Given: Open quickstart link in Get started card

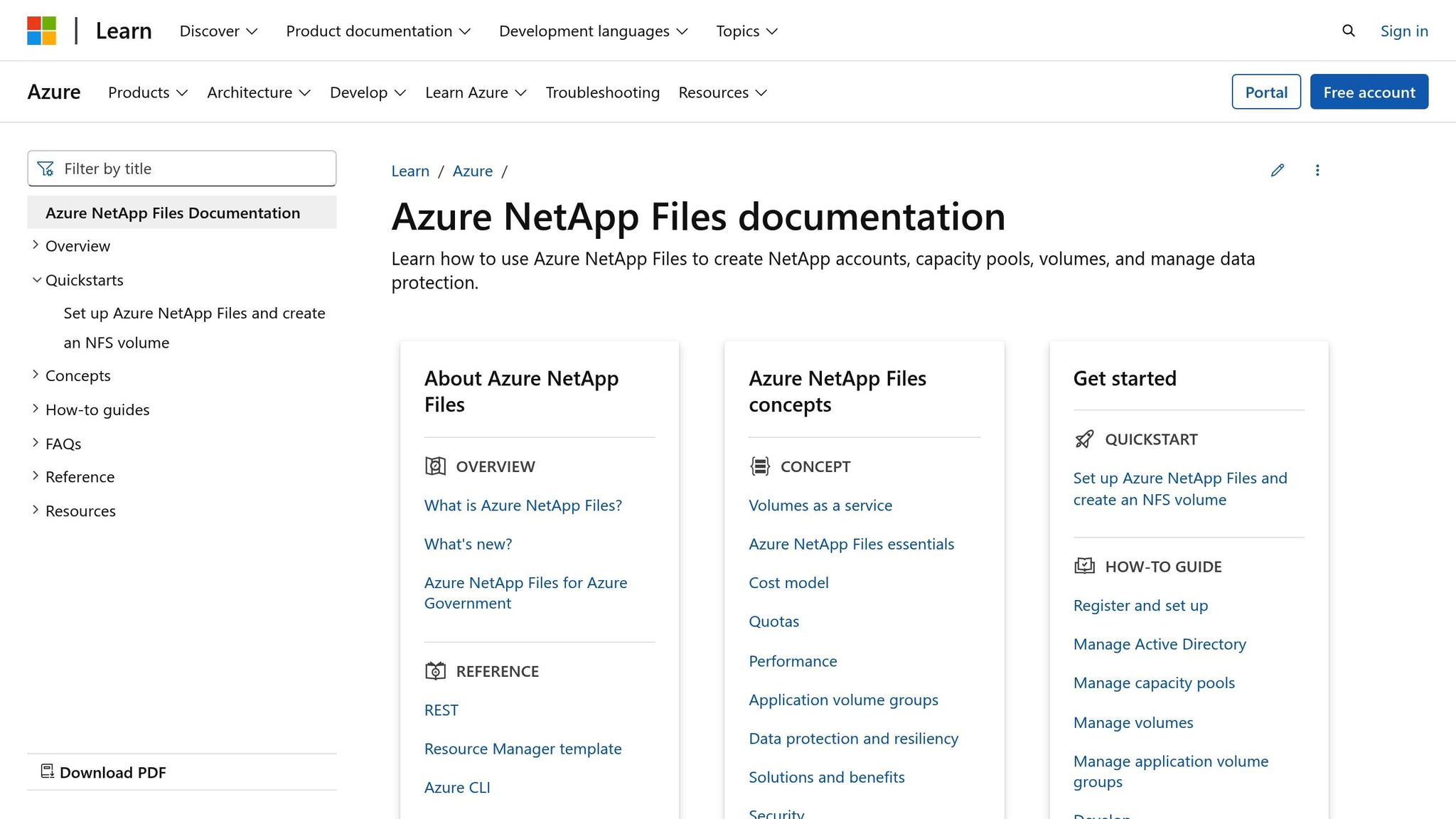Looking at the screenshot, I should [1180, 488].
